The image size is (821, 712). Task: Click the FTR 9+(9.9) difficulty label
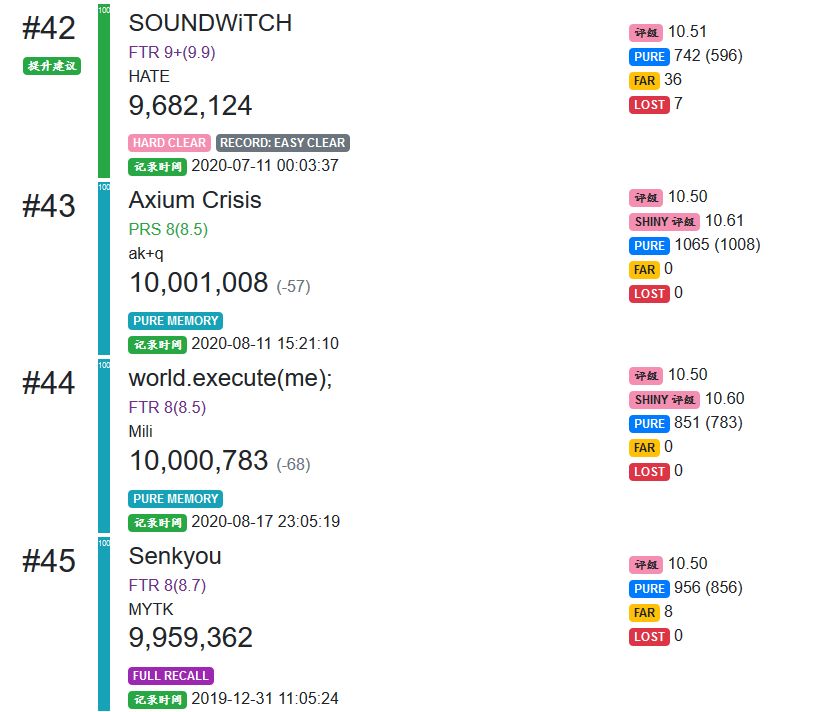[172, 52]
